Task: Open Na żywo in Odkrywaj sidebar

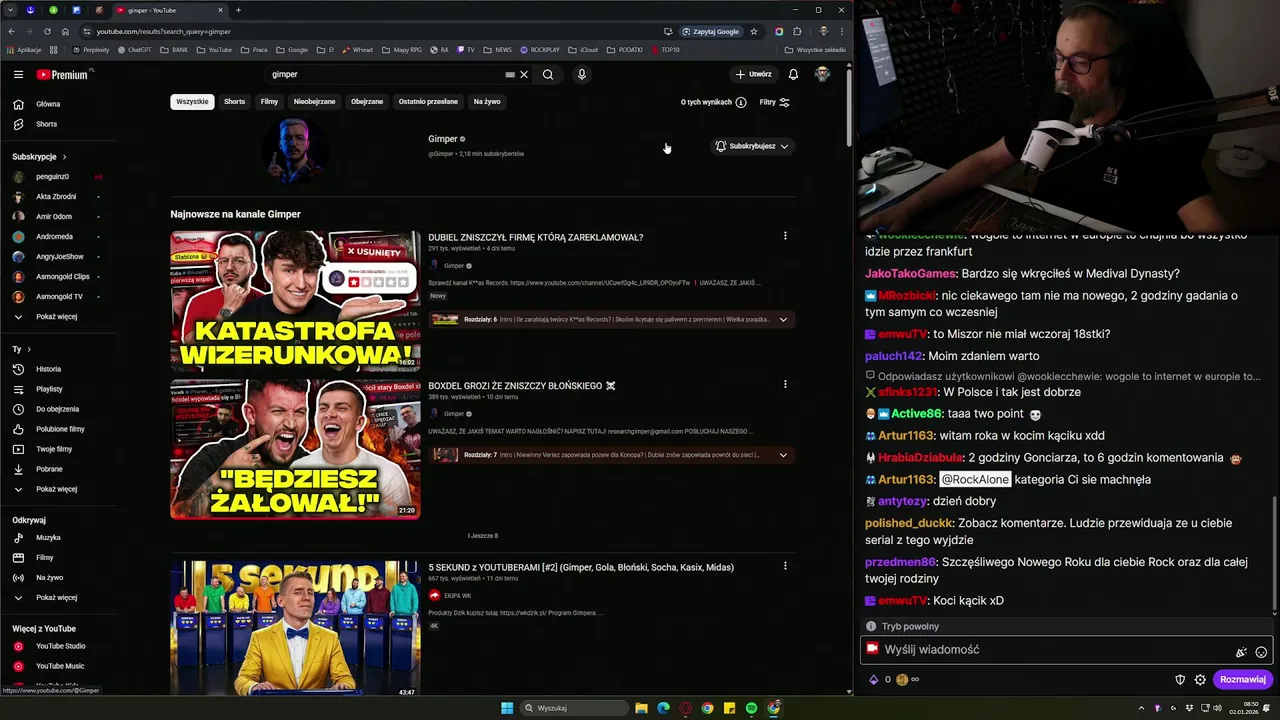Action: pos(49,577)
